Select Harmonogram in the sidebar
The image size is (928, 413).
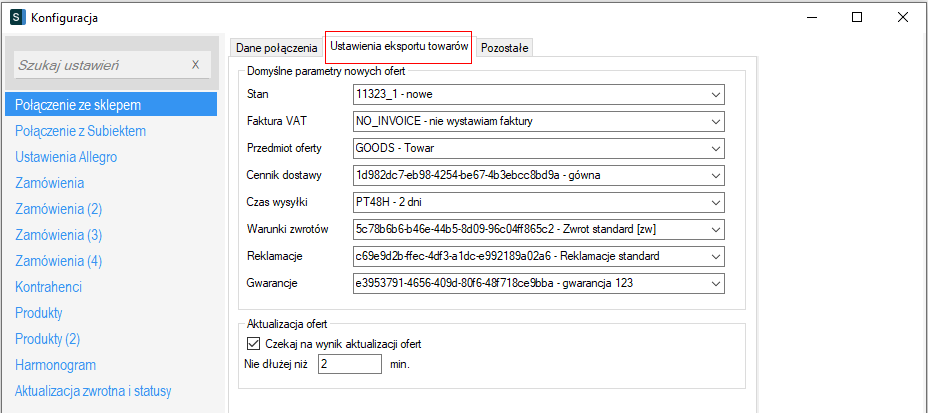click(55, 365)
